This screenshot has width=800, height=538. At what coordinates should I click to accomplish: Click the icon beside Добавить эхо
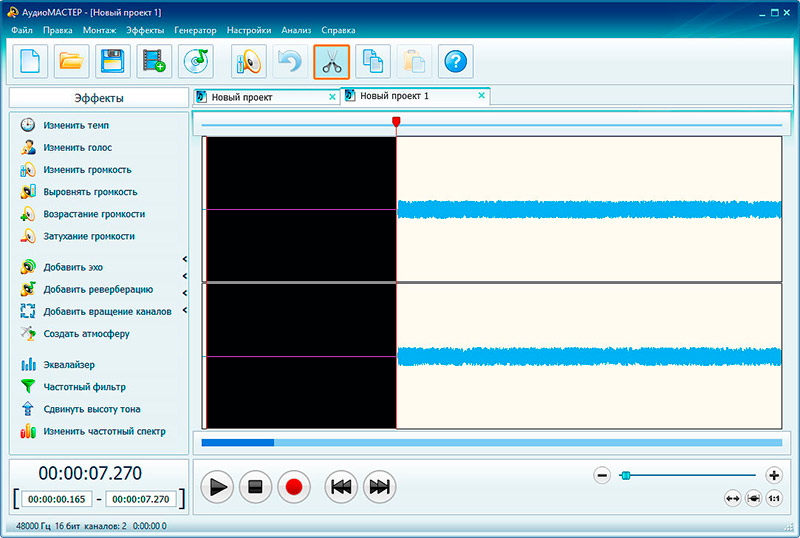pyautogui.click(x=28, y=267)
